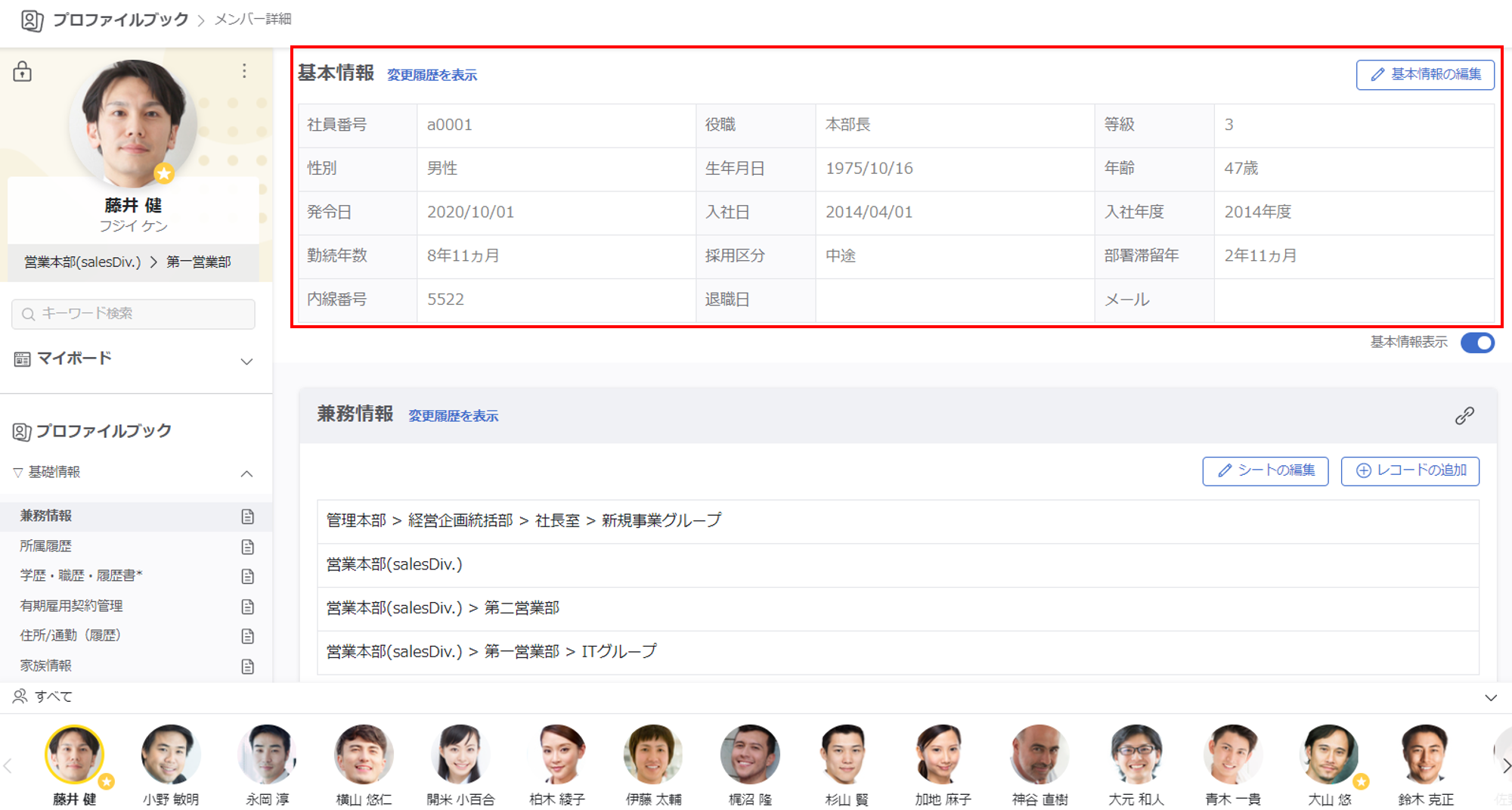1512x810 pixels.
Task: Click the large profile photo of 藤井 健
Action: [x=134, y=123]
